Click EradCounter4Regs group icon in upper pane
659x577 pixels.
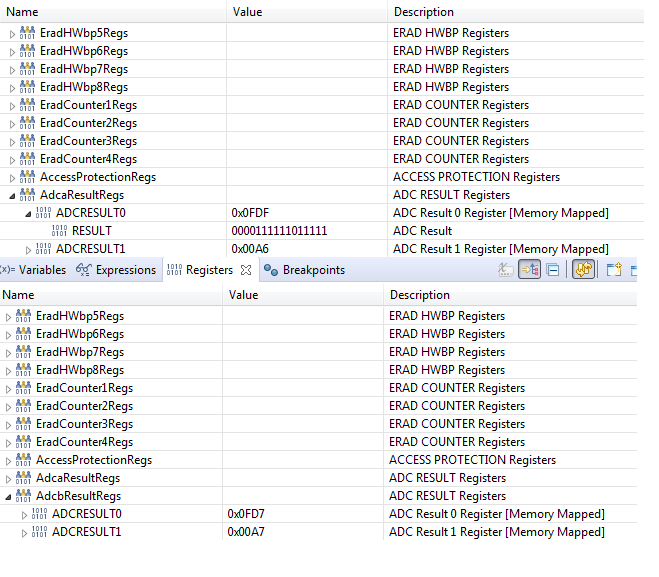click(x=27, y=158)
